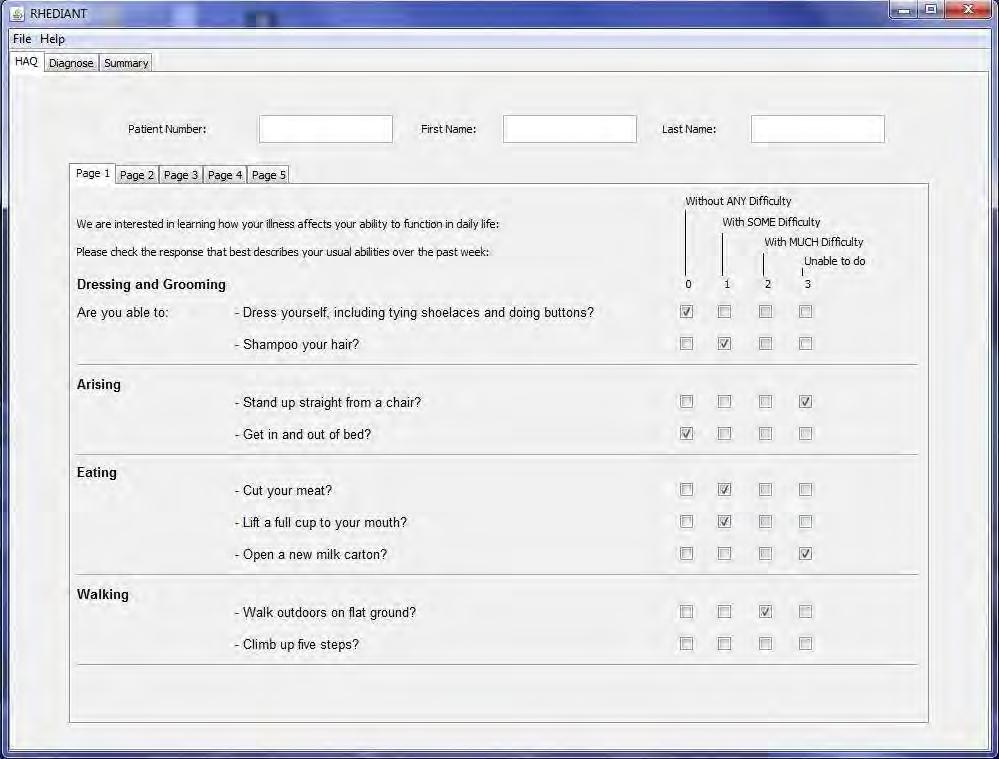Check score 0 for Lift a full cup
Screen dimensions: 999x759
tap(686, 521)
